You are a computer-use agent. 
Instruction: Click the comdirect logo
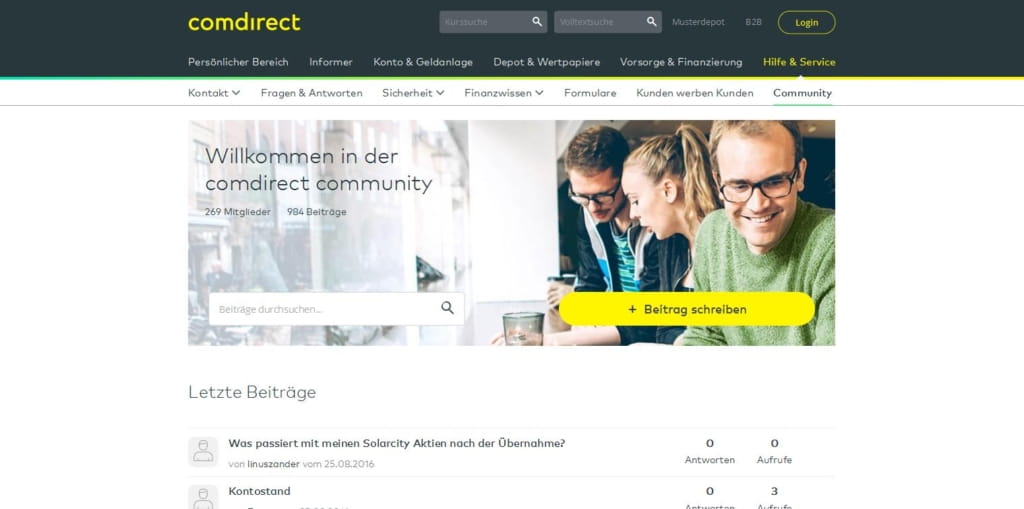244,22
